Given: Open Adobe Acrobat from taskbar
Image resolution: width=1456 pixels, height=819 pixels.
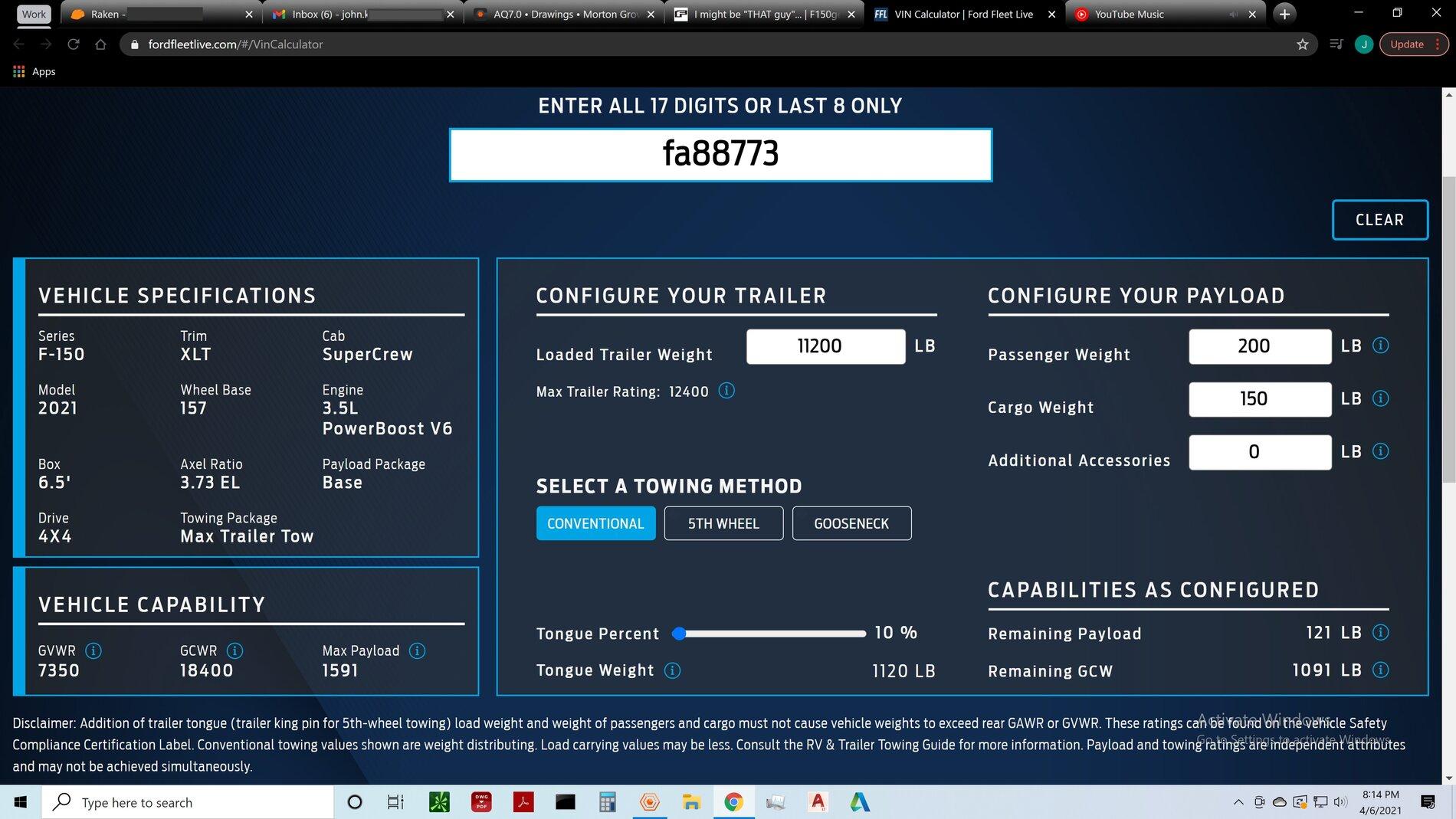Looking at the screenshot, I should coord(523,802).
